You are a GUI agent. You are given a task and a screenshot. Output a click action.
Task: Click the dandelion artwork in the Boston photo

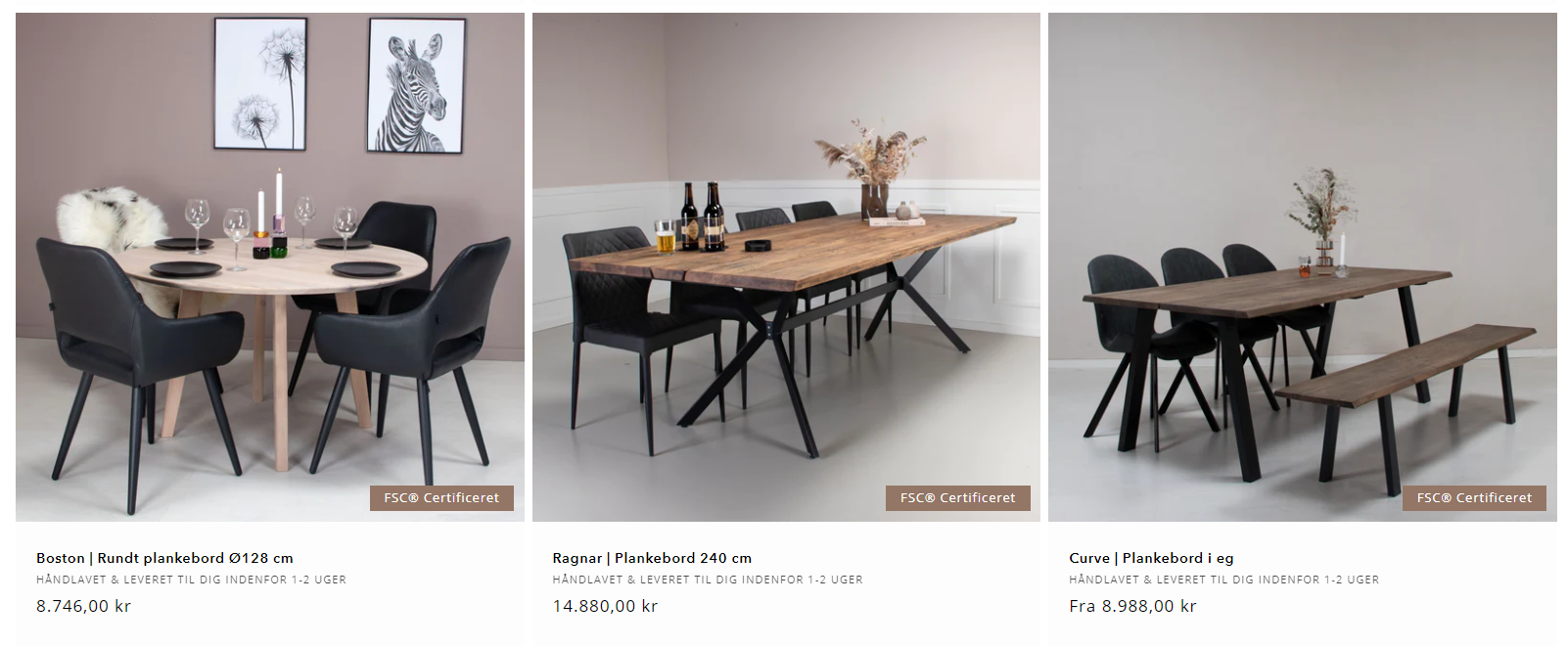(260, 84)
